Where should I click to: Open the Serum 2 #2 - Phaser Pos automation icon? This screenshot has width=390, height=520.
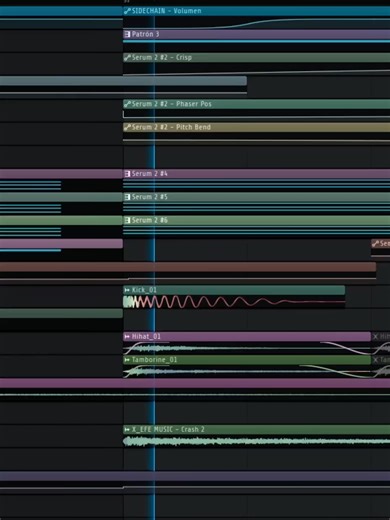pos(127,104)
